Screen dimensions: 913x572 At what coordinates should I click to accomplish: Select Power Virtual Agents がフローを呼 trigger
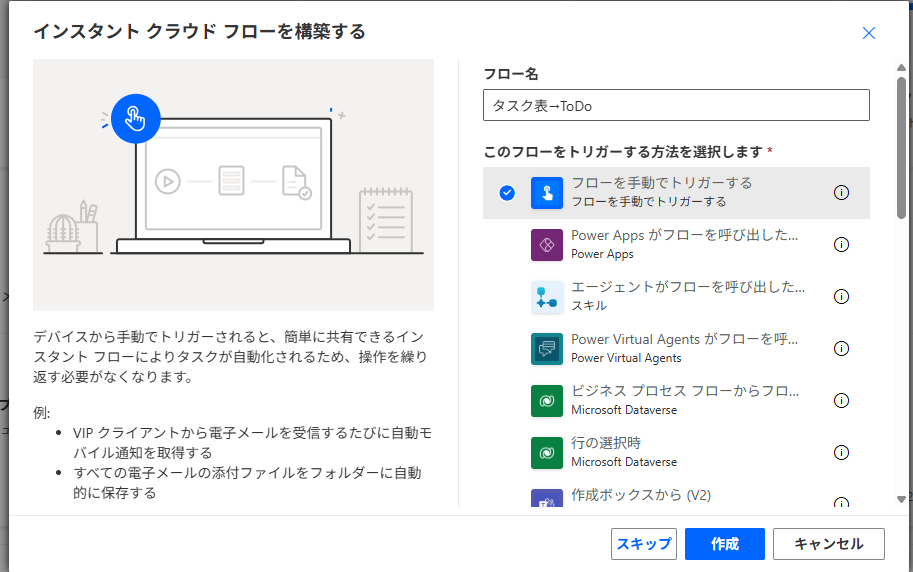point(676,348)
